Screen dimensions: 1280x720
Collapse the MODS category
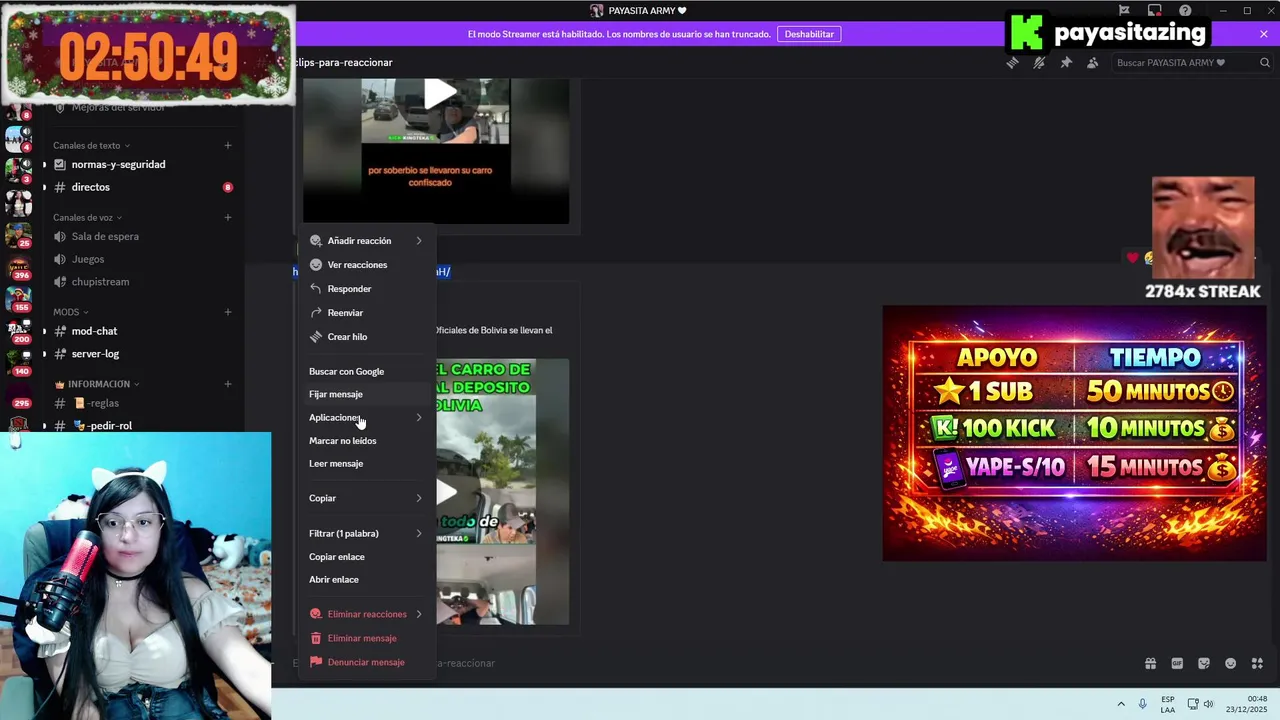[70, 312]
